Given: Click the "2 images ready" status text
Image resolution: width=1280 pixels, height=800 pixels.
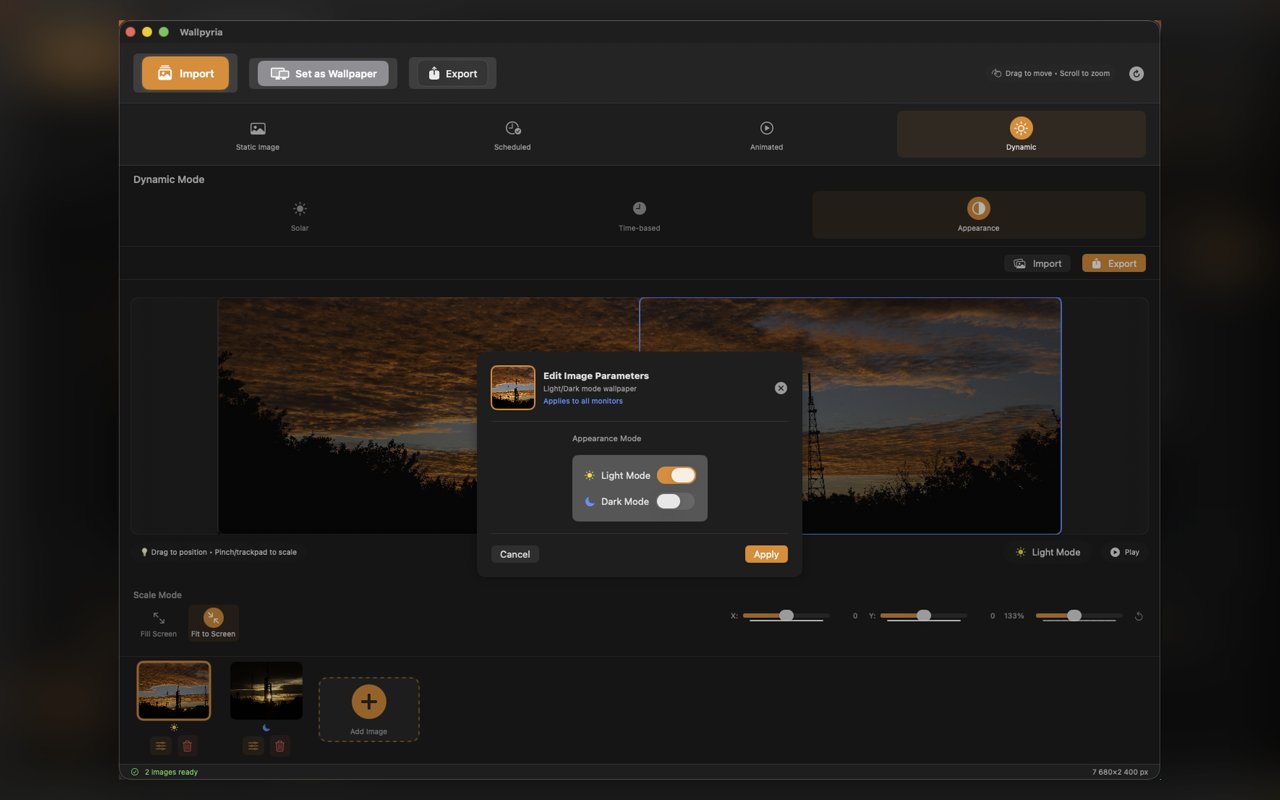Looking at the screenshot, I should point(171,772).
